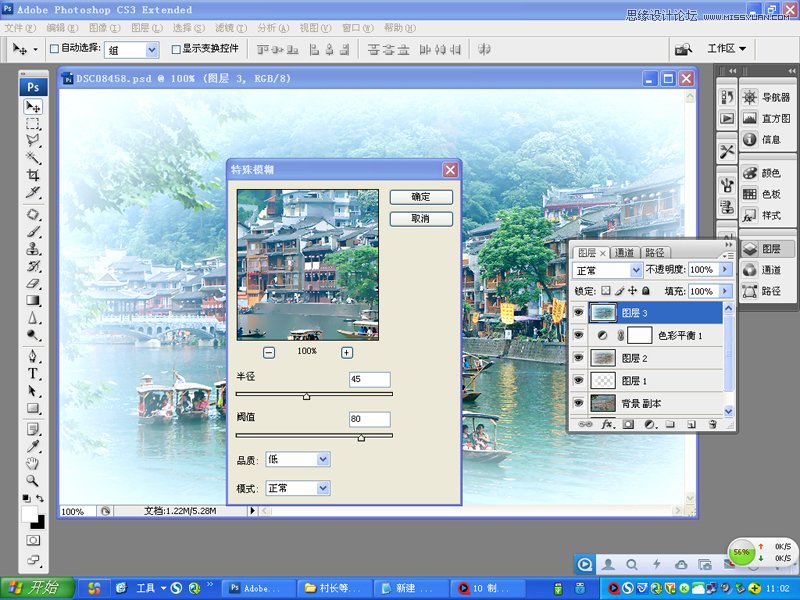Click the Create a new layer icon
The width and height of the screenshot is (800, 600).
[690, 424]
